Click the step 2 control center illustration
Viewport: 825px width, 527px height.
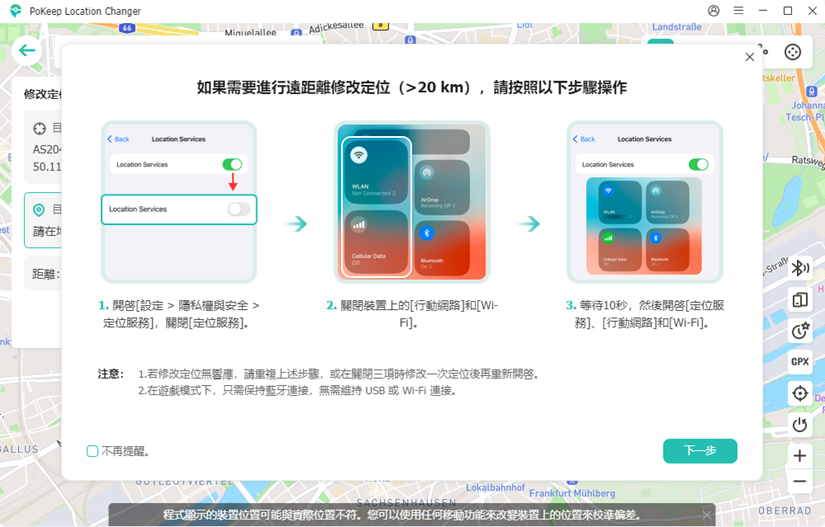click(412, 202)
